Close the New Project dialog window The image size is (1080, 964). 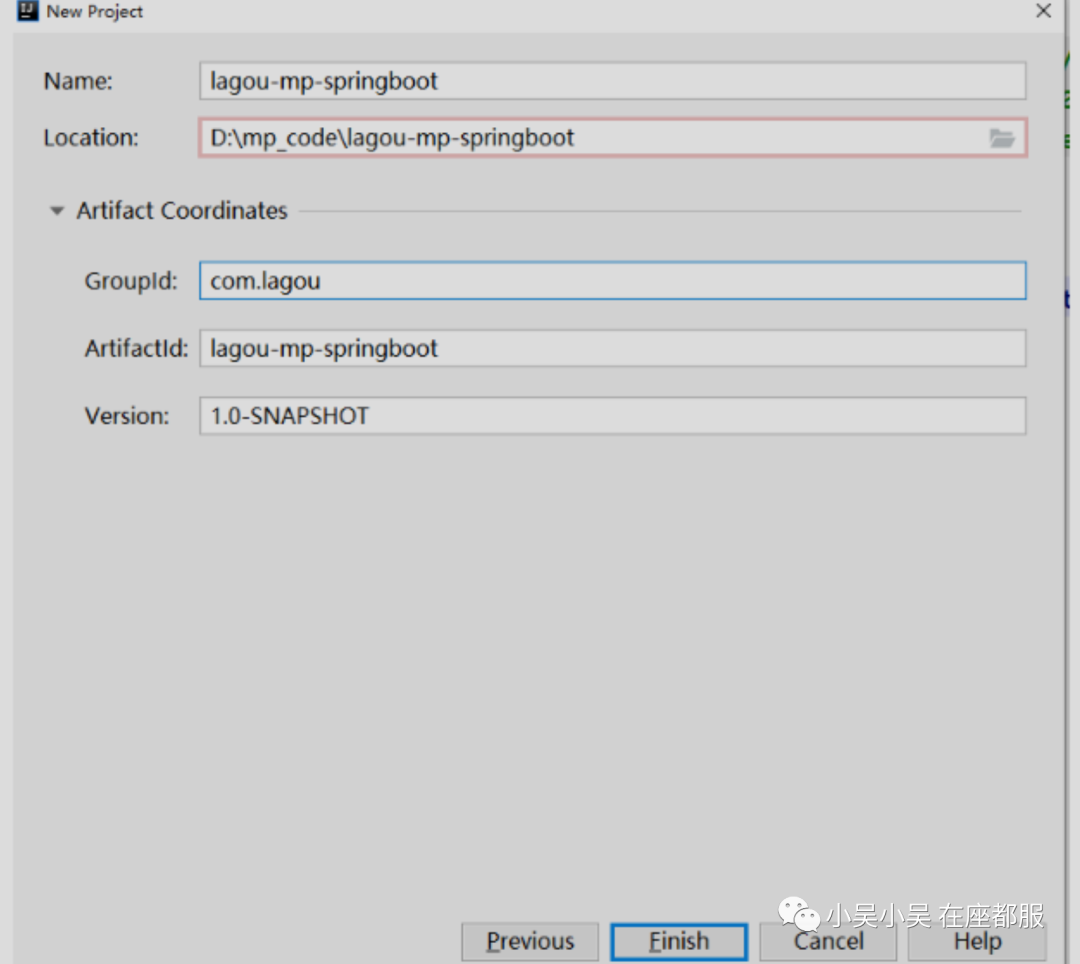click(x=1043, y=10)
